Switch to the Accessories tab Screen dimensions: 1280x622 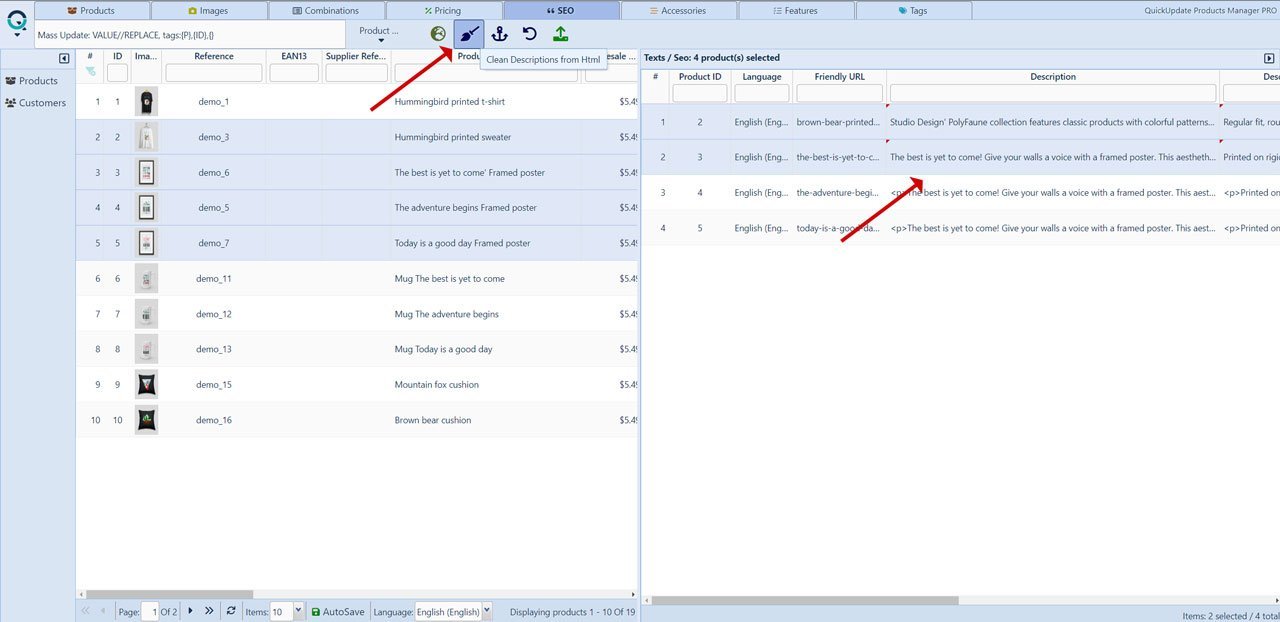(679, 10)
